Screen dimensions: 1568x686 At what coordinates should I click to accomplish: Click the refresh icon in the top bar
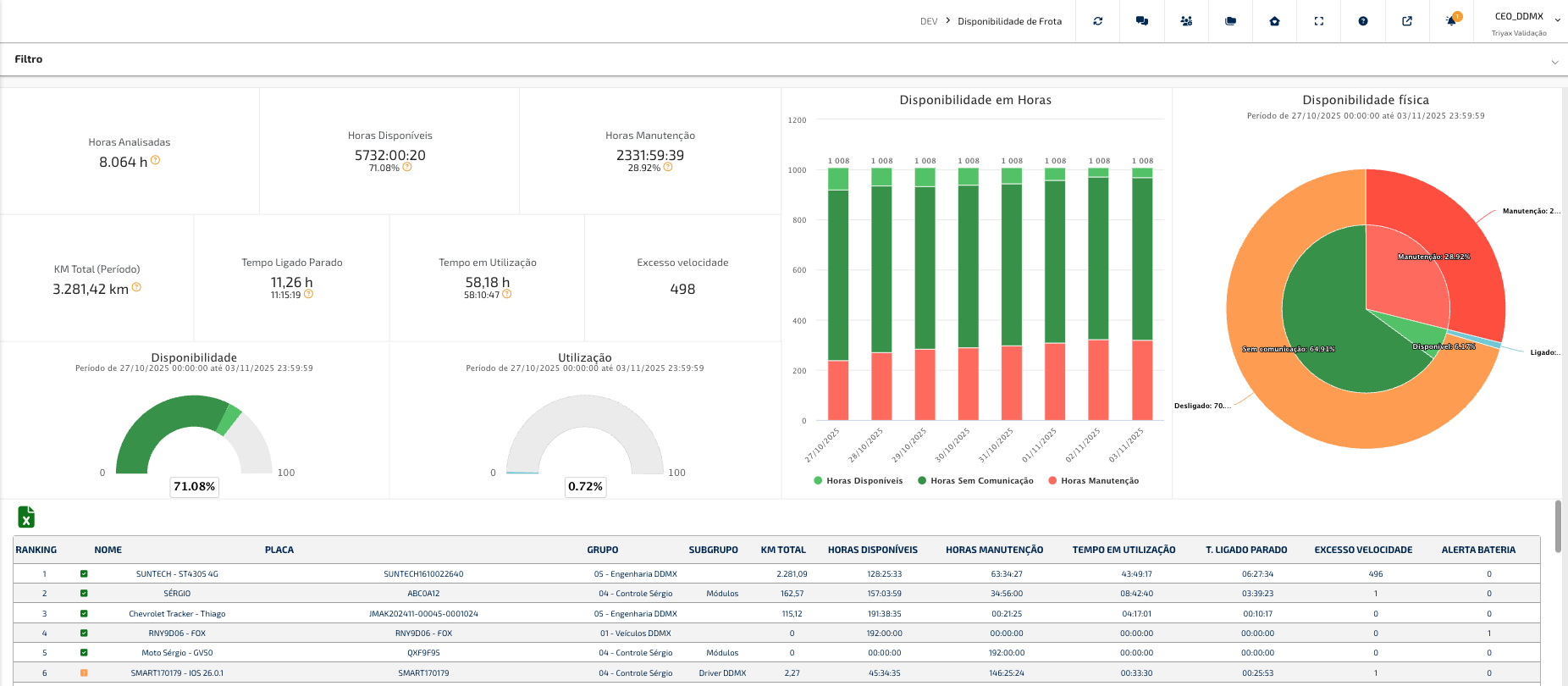1097,21
